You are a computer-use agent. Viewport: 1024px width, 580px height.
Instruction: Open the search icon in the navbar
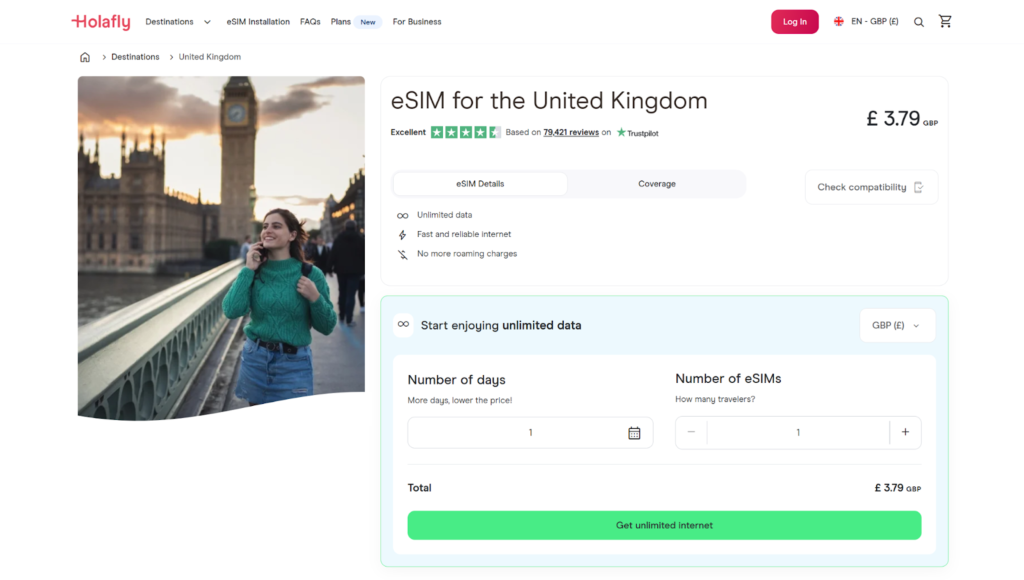(919, 21)
